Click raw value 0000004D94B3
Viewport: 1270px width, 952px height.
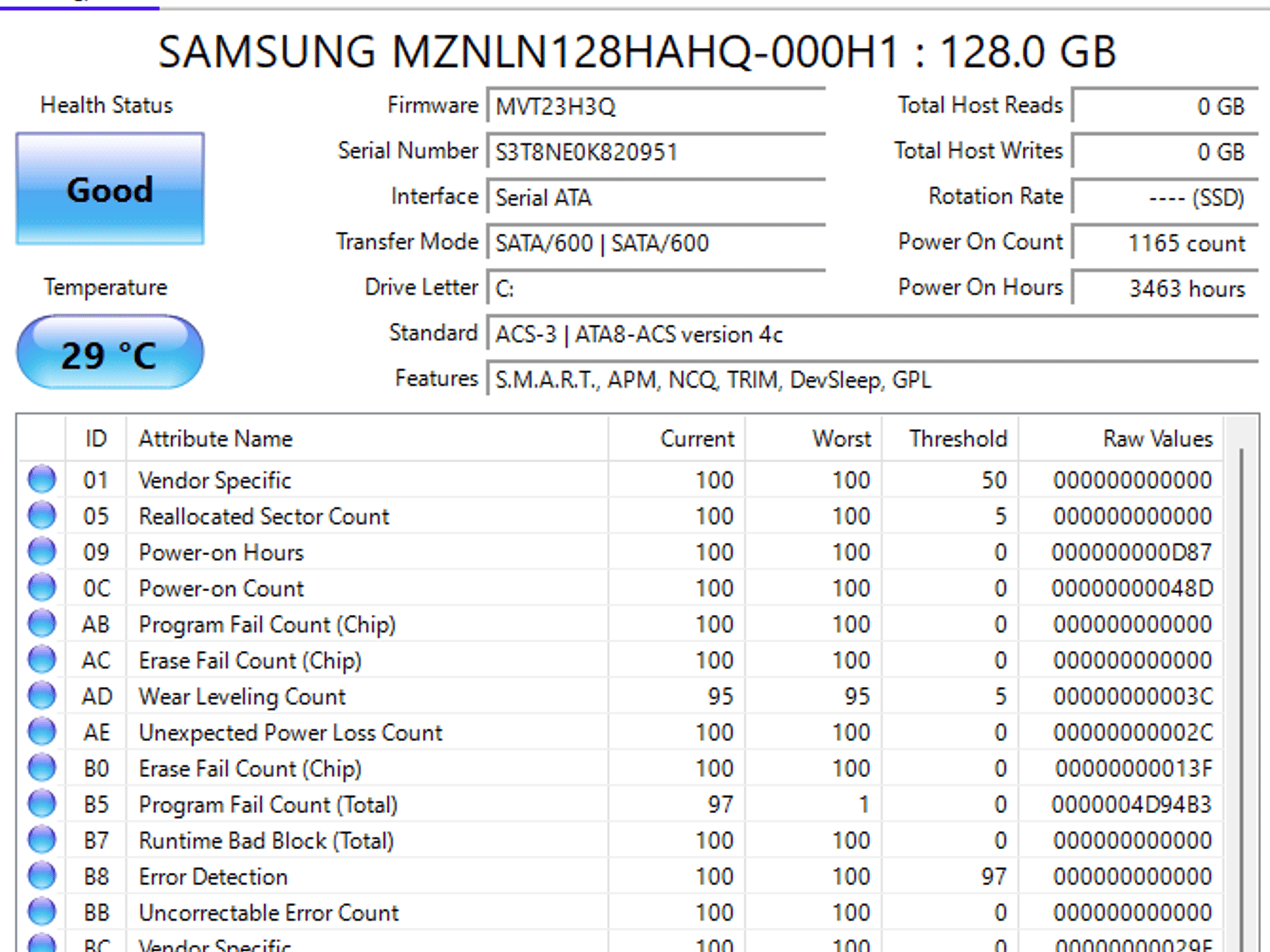point(1132,804)
